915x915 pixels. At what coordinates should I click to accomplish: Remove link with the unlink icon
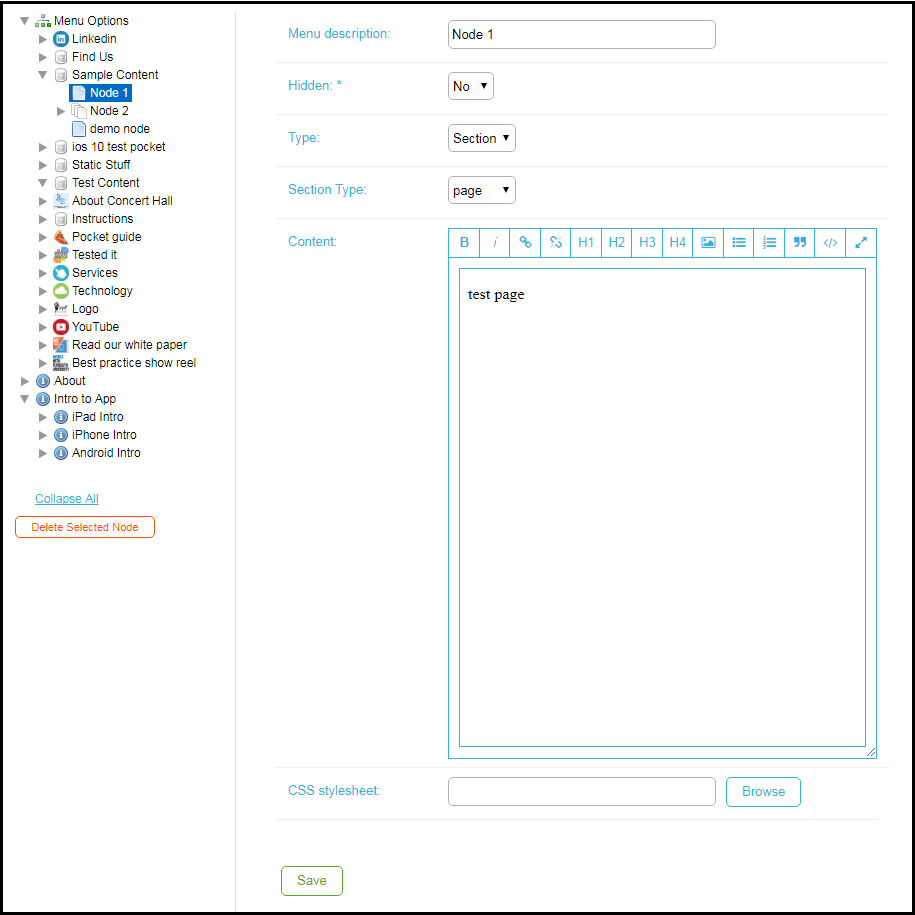556,243
